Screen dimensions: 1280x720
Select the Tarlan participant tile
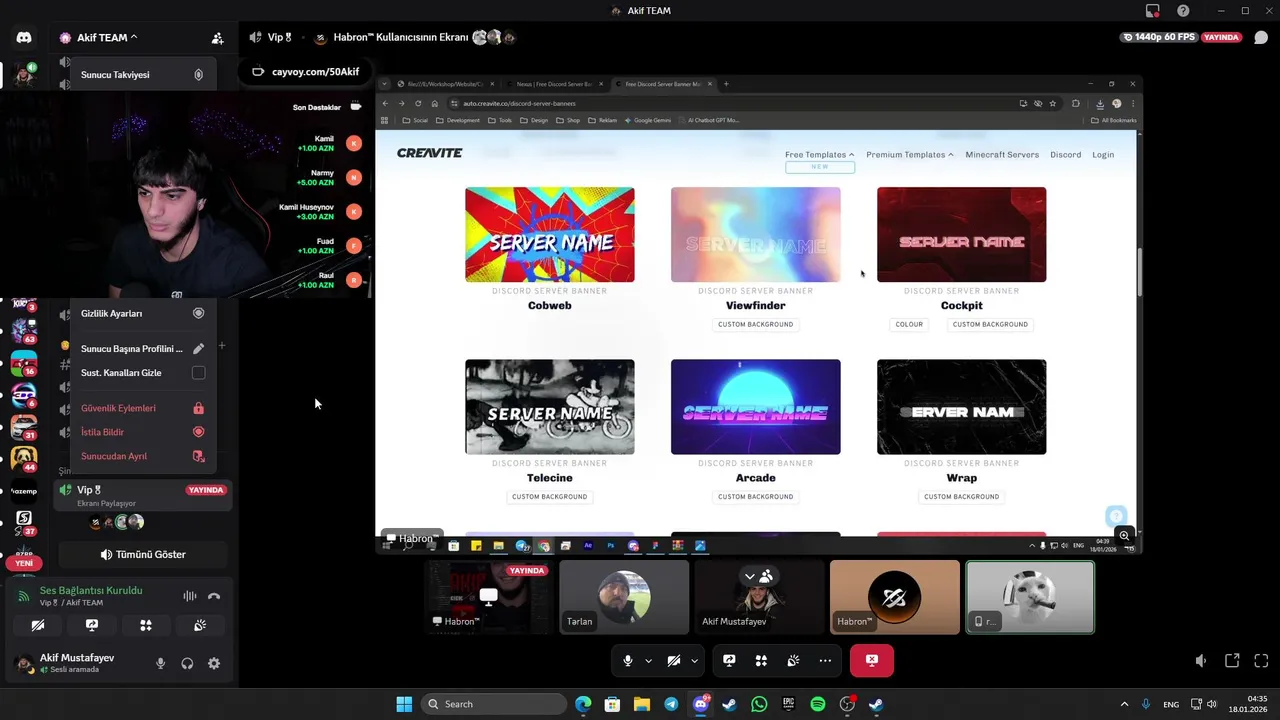pos(624,597)
